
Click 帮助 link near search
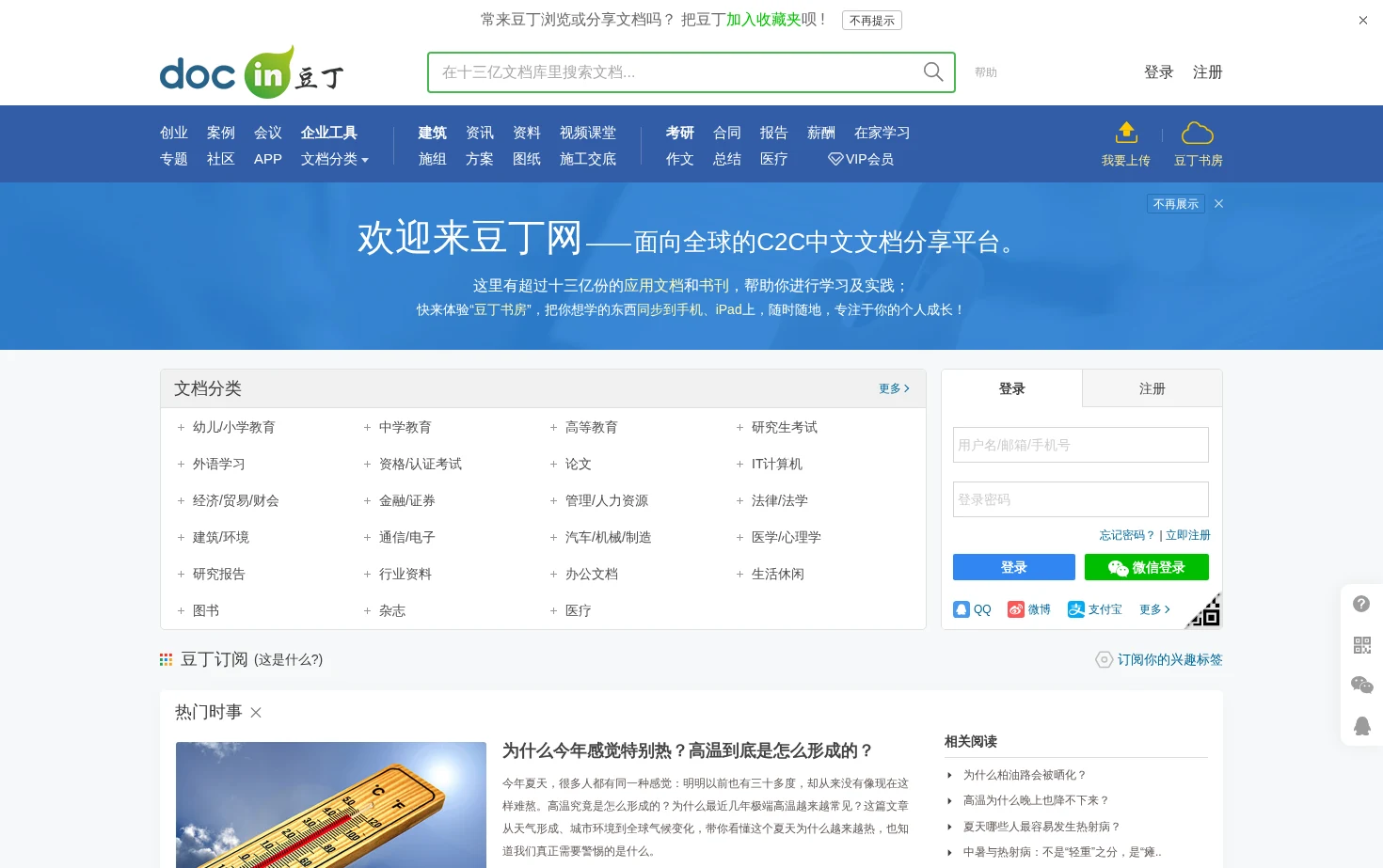point(986,72)
